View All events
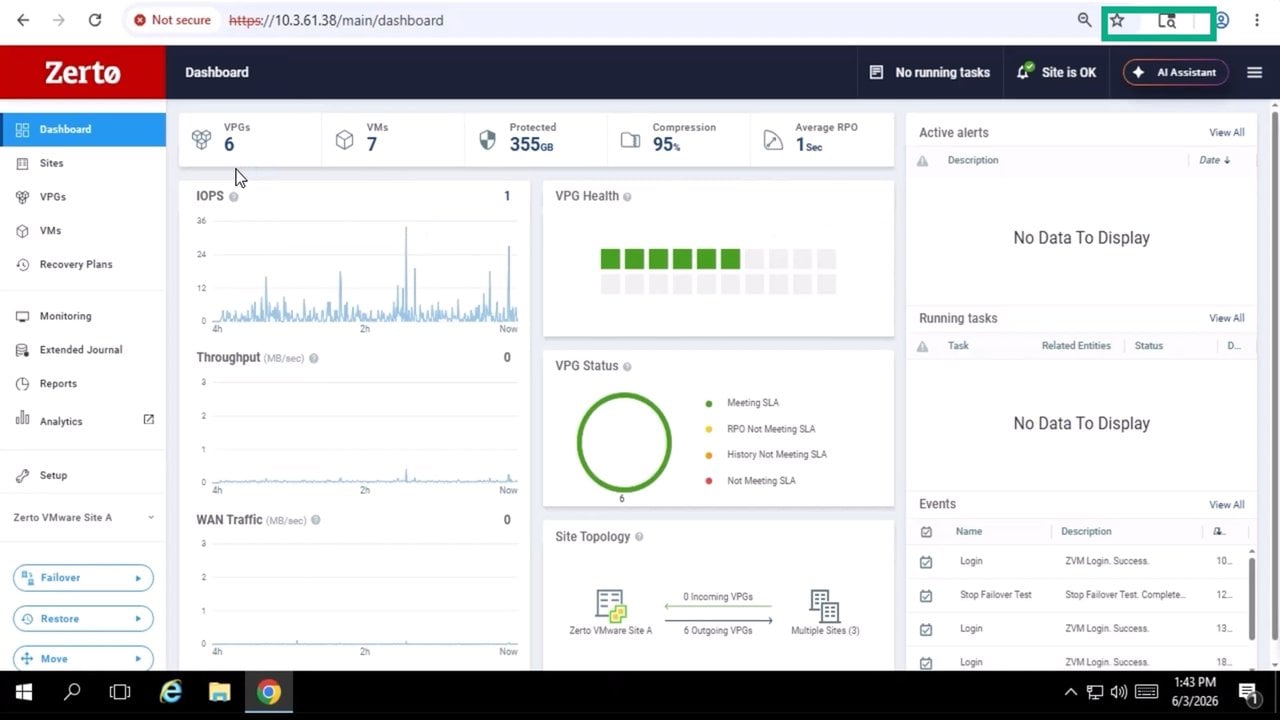Screen dimensions: 1280x720 tap(1226, 505)
